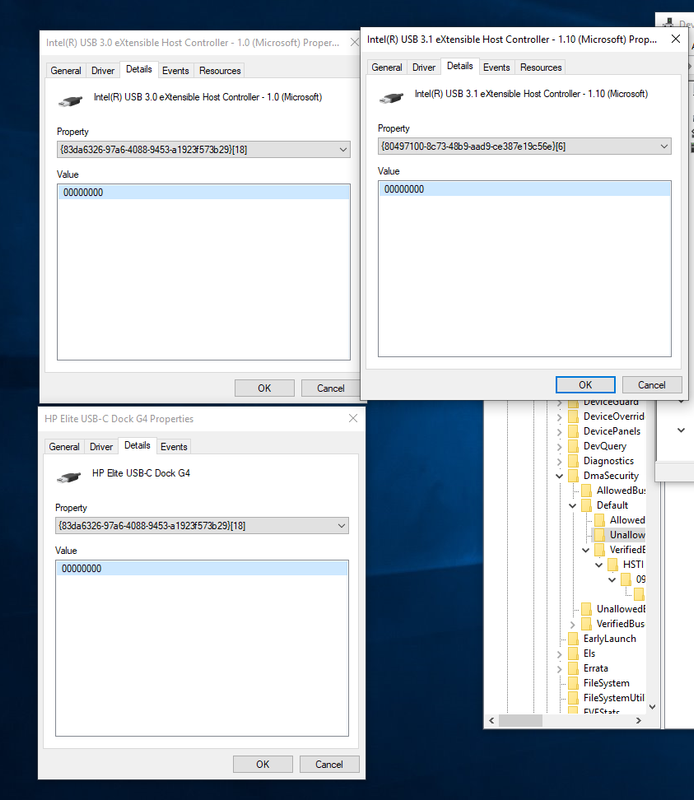The image size is (694, 800).
Task: Switch to Resources tab in USB 3.1 Controller window
Action: click(541, 67)
